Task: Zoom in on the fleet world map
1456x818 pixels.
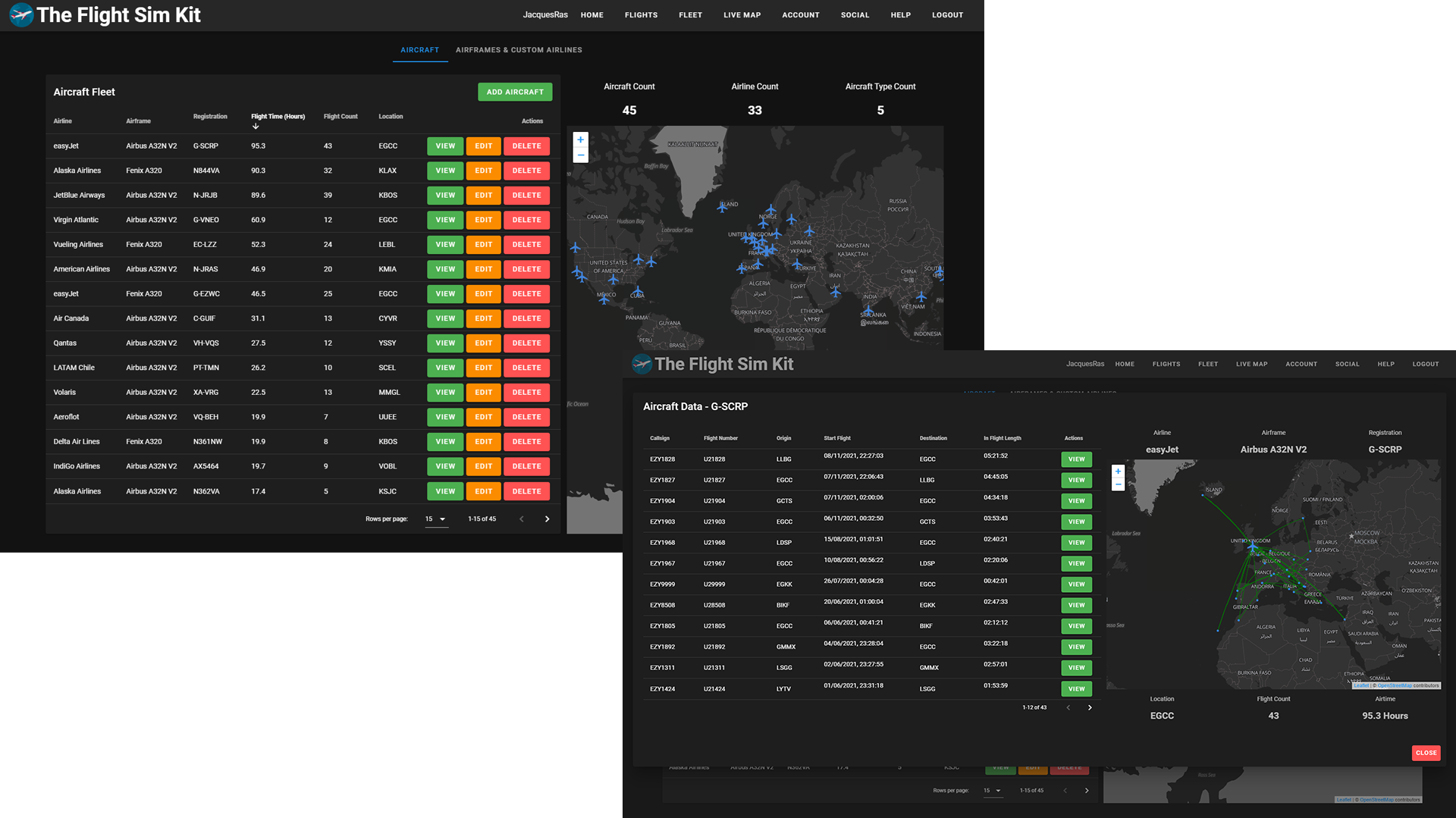Action: [580, 139]
